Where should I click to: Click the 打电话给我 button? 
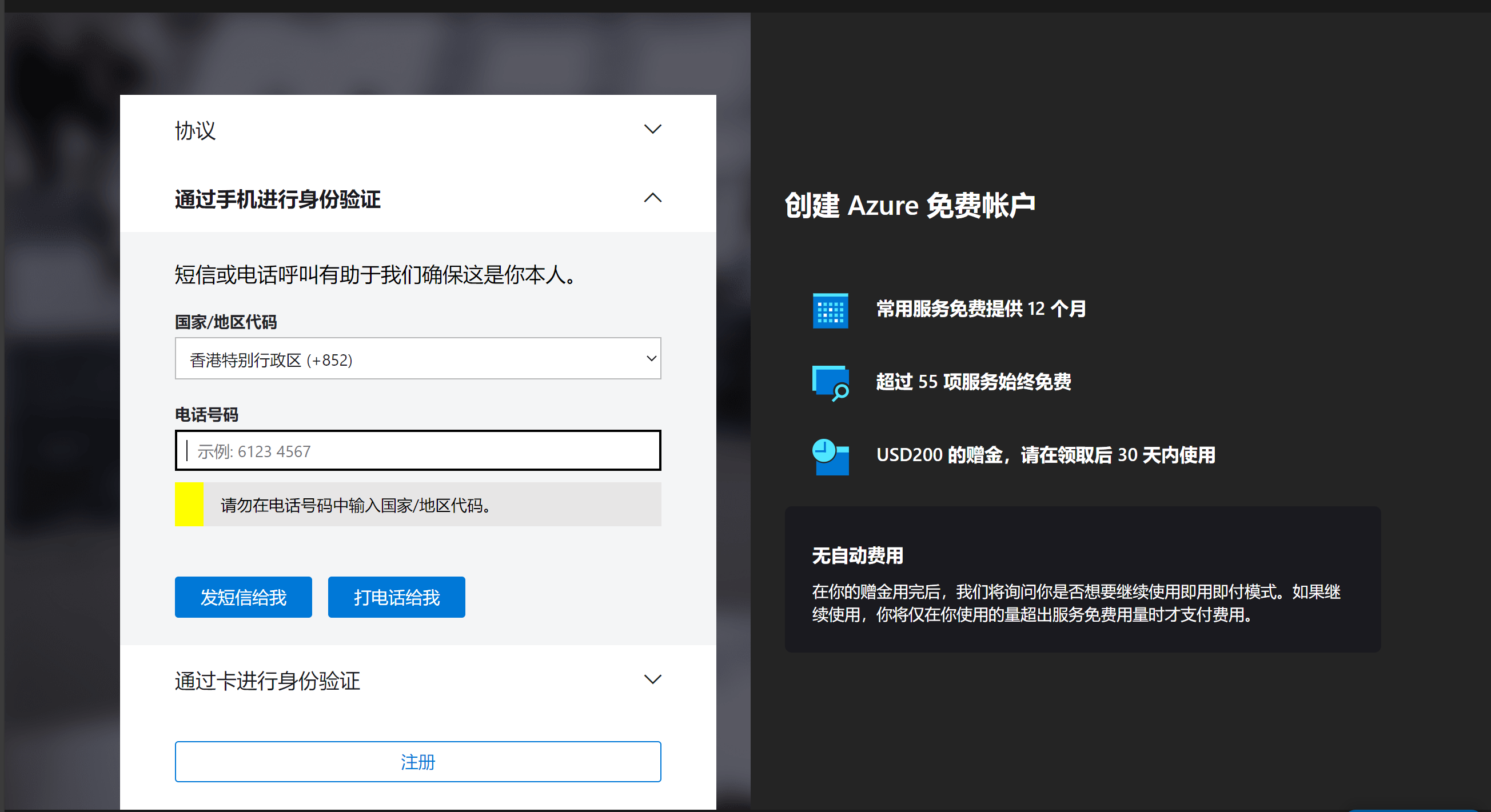point(397,597)
